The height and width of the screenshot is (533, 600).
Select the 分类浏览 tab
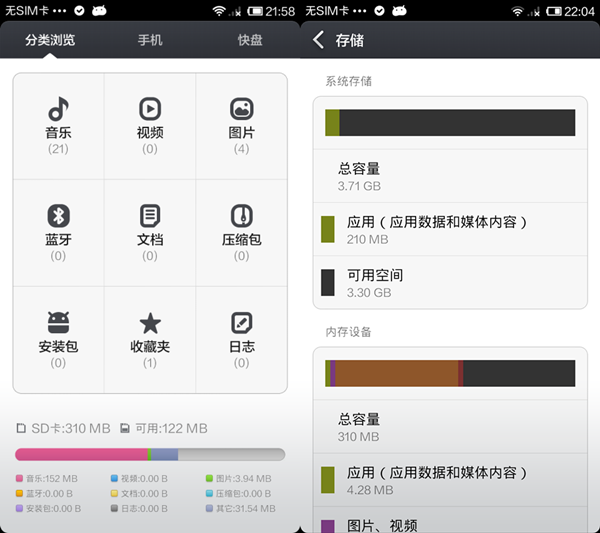click(x=50, y=41)
